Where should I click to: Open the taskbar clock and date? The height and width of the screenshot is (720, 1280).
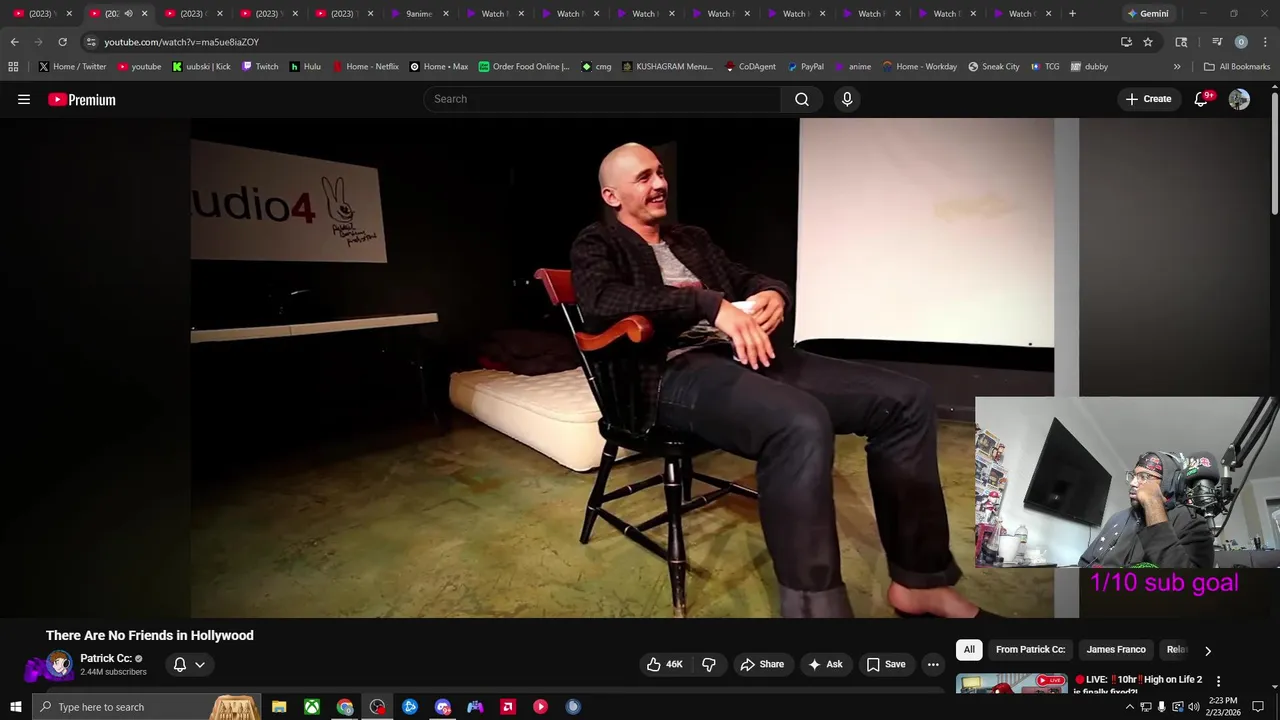[x=1225, y=707]
